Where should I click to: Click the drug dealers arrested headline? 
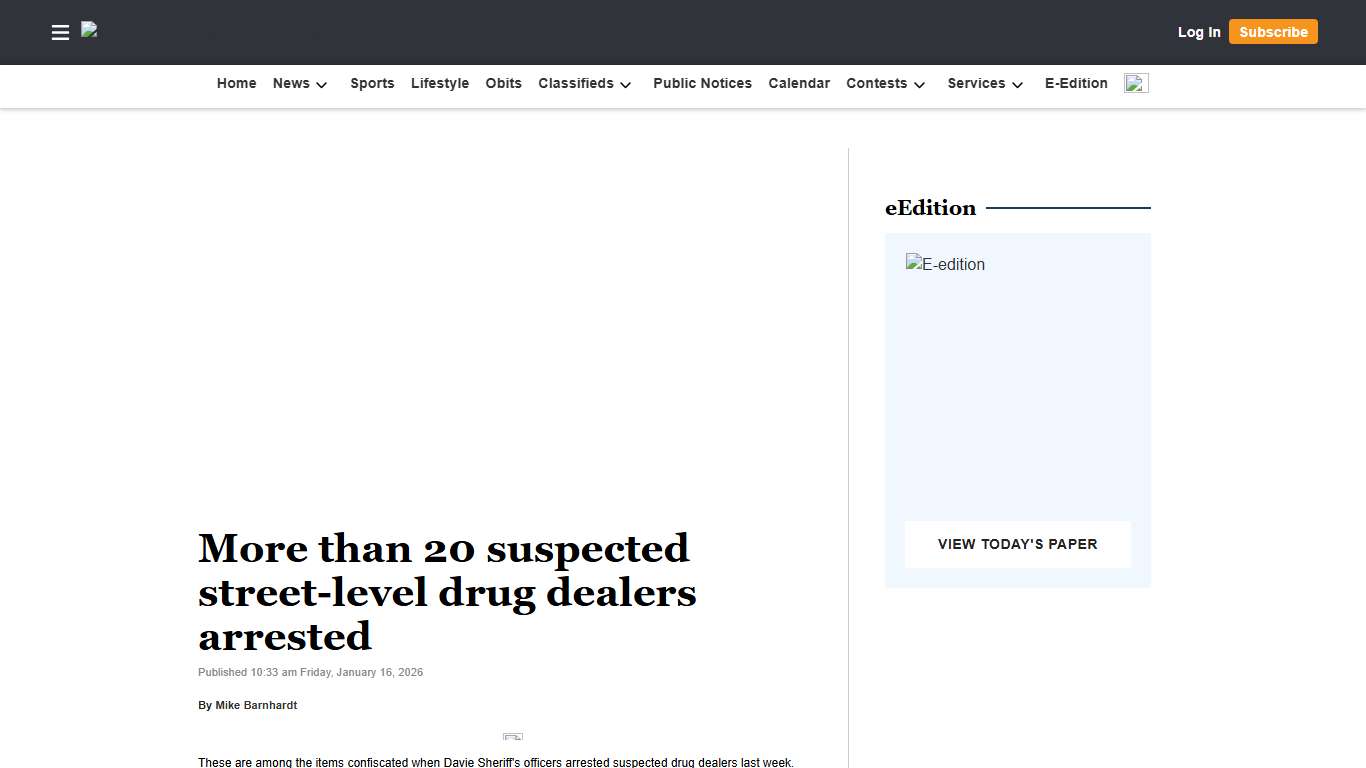tap(446, 592)
